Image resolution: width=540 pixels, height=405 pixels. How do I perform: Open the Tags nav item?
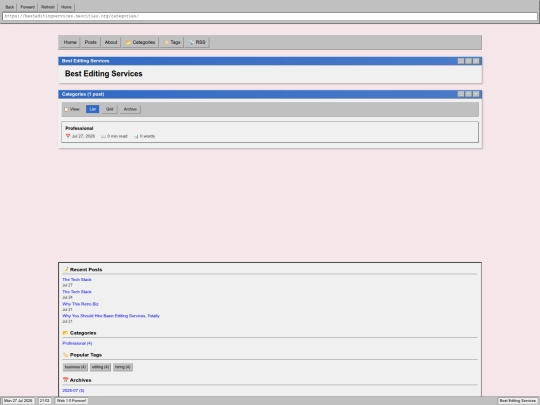pyautogui.click(x=172, y=42)
